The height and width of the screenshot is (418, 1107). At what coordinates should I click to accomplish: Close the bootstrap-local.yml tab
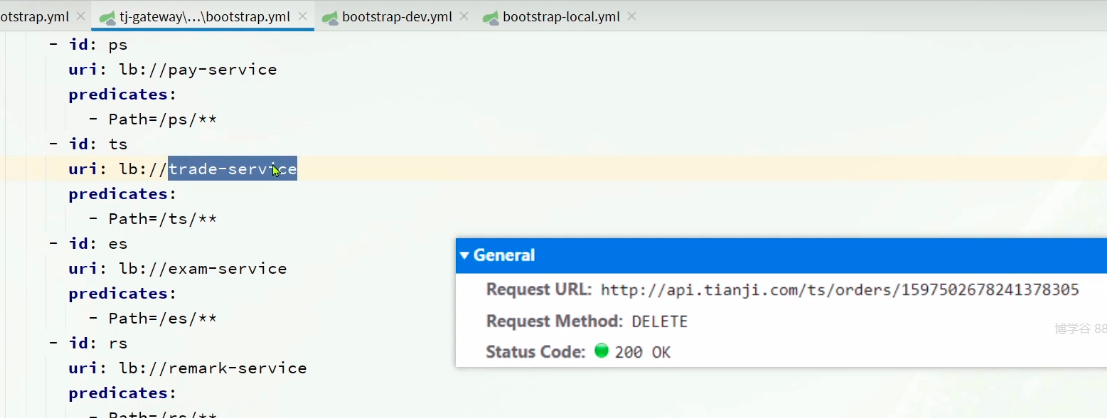pos(630,17)
